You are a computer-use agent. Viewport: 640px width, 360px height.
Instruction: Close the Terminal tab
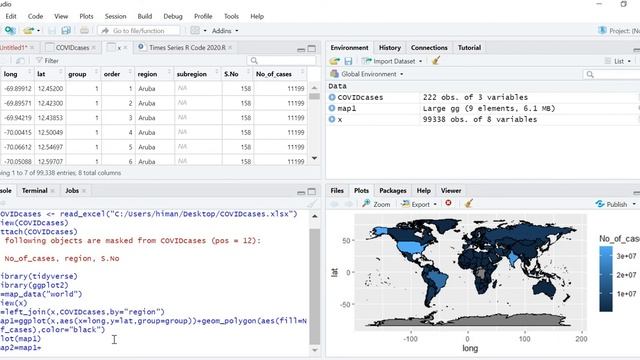tap(53, 191)
